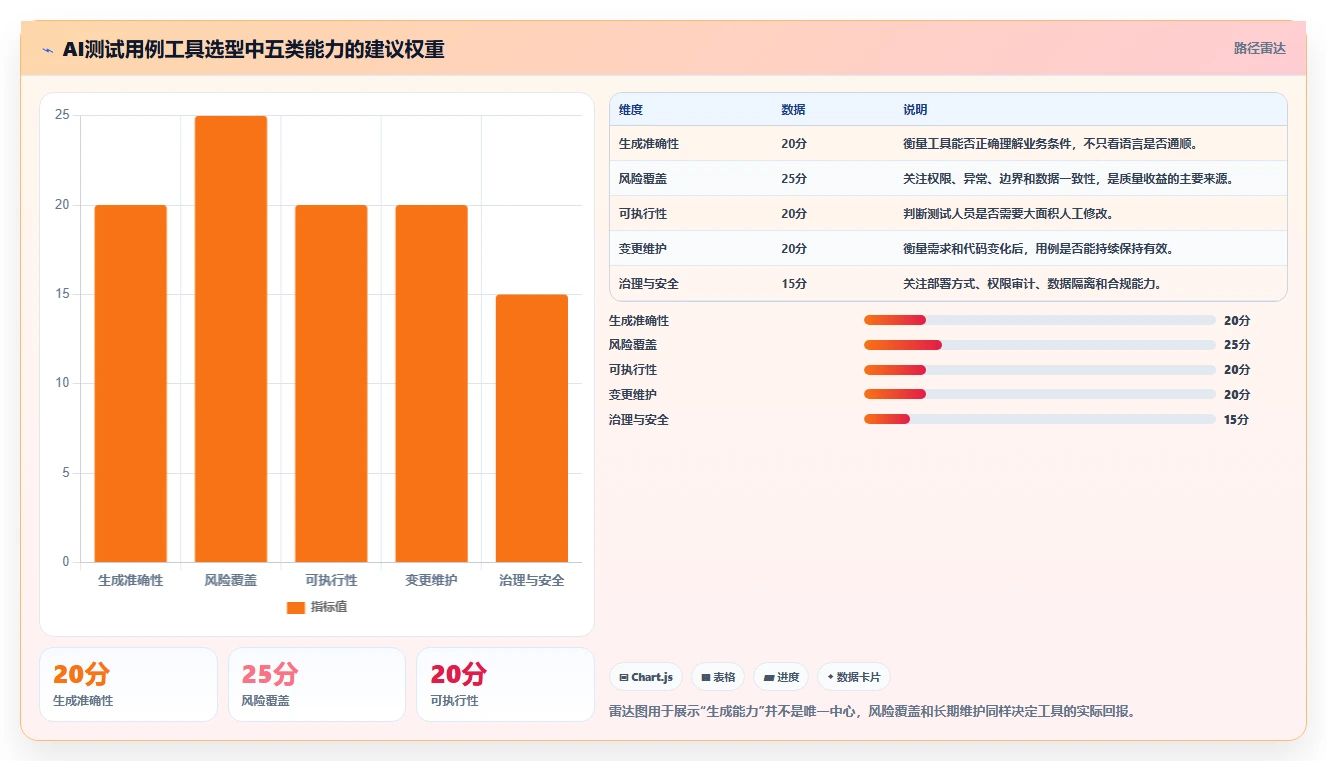Click the 25分 value in the table
Screen dimensions: 1327x761
tap(794, 179)
